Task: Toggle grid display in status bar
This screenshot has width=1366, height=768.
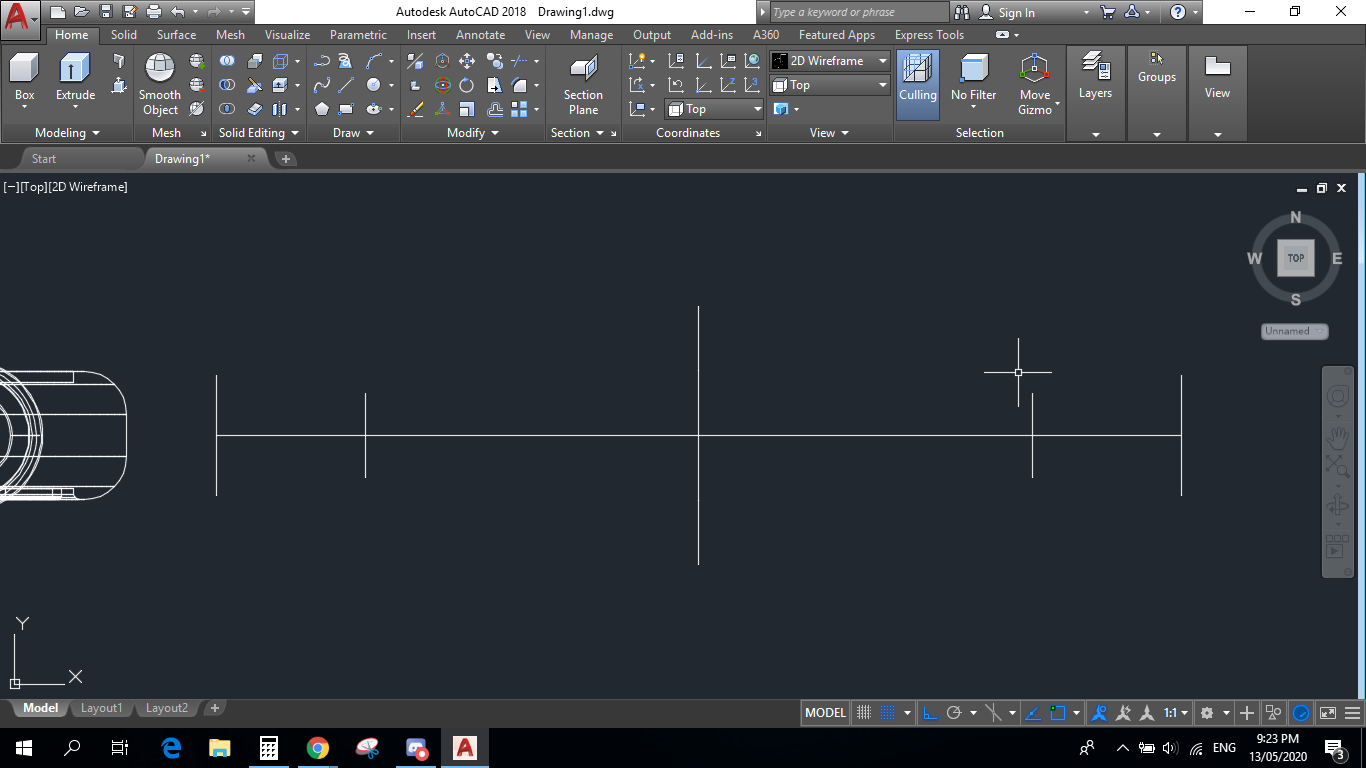Action: point(865,713)
